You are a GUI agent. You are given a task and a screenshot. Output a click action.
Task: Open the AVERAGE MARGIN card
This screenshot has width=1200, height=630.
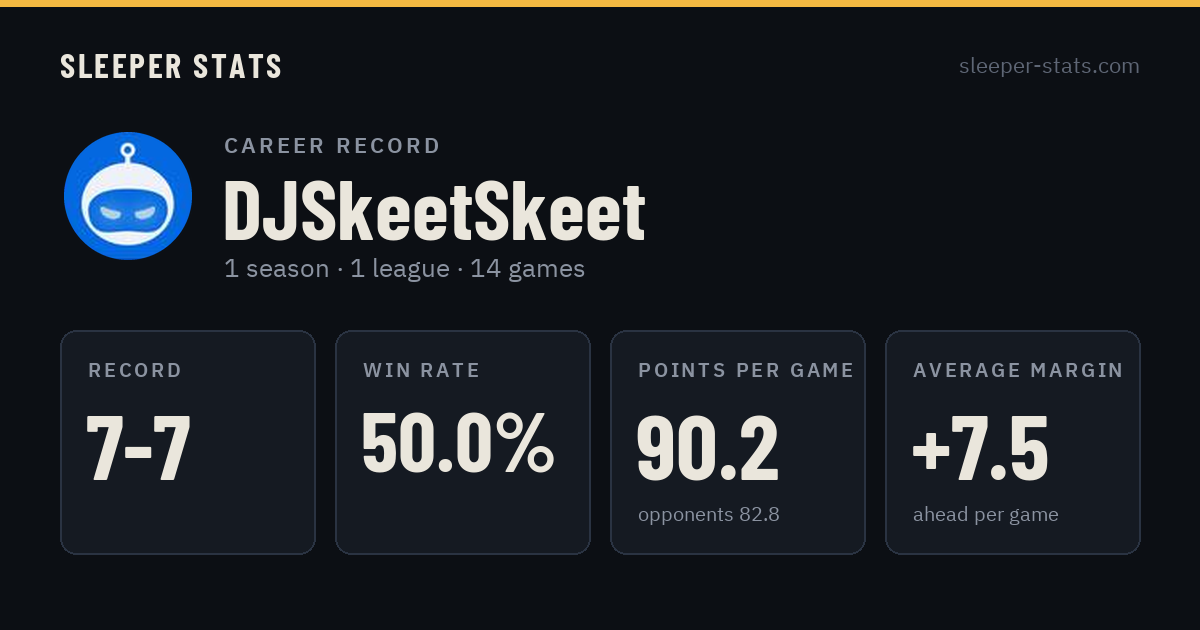(x=1013, y=442)
